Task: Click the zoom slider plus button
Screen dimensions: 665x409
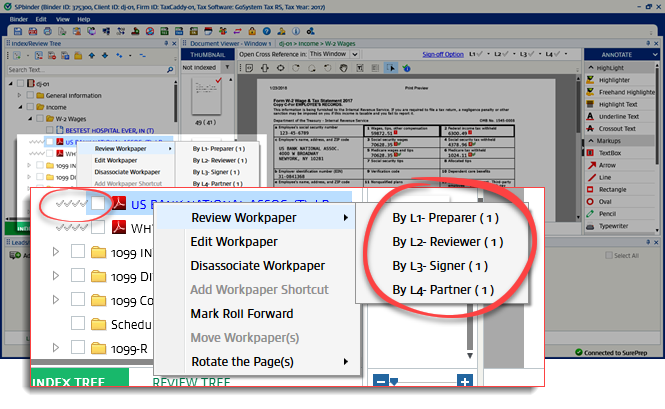Action: tap(465, 381)
